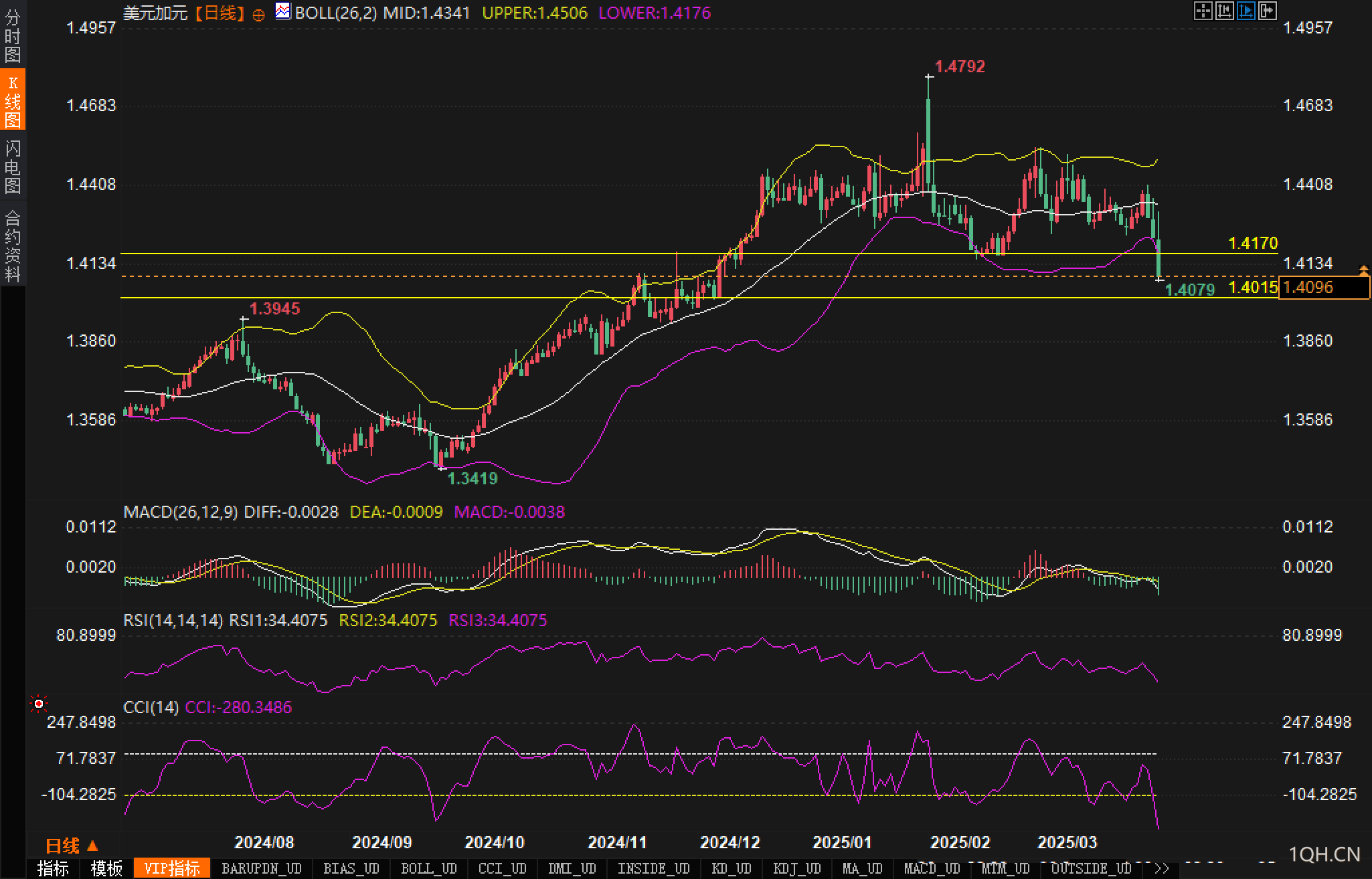Select the BOLL_UD indicator button
The width and height of the screenshot is (1372, 879).
point(428,869)
